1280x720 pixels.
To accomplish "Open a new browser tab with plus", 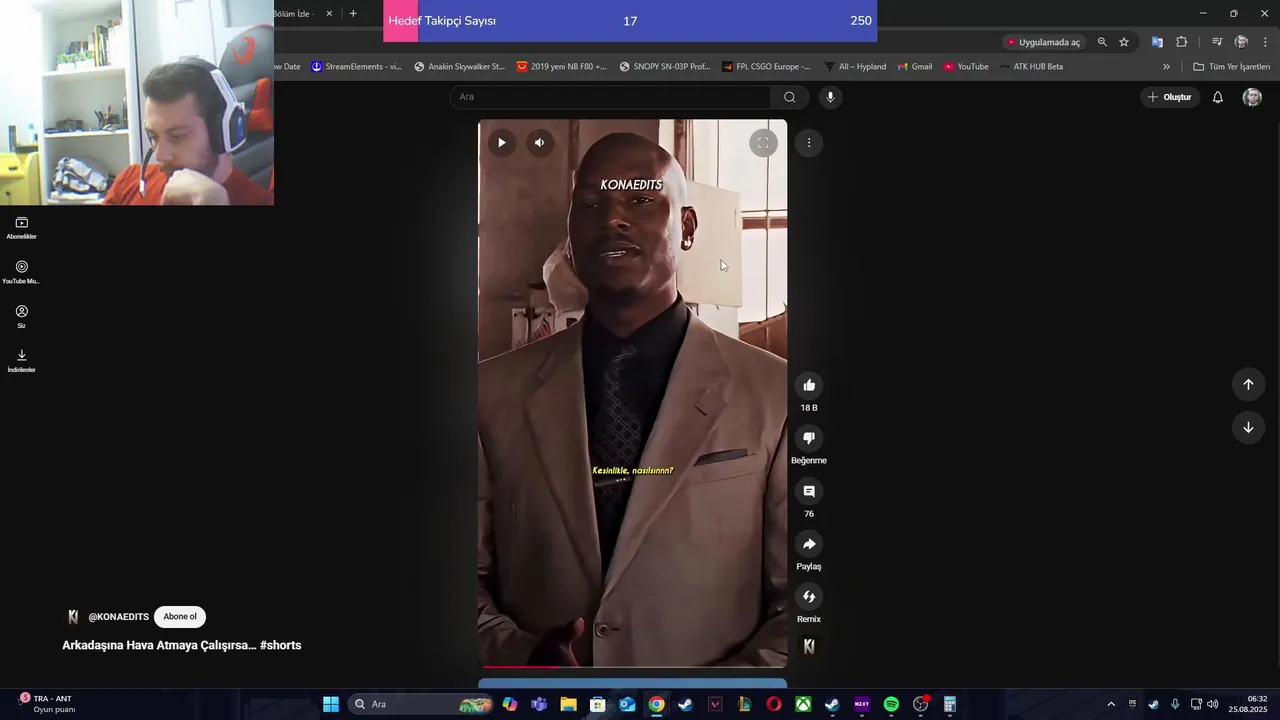I will 353,14.
